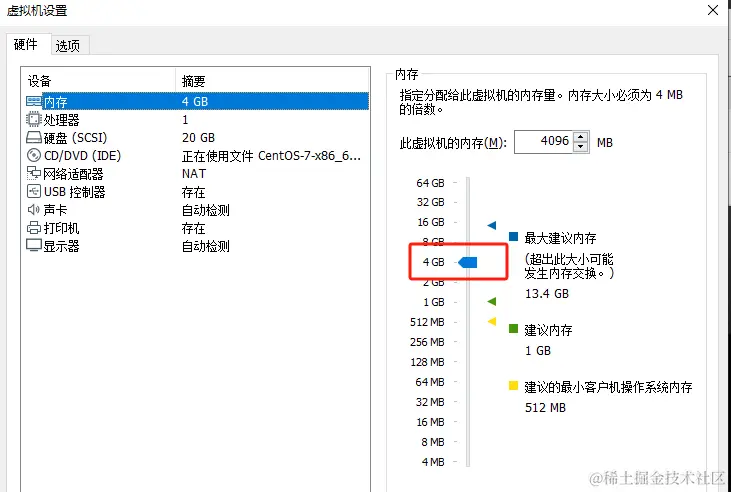Click the 256 MB label on memory scale

(x=427, y=342)
